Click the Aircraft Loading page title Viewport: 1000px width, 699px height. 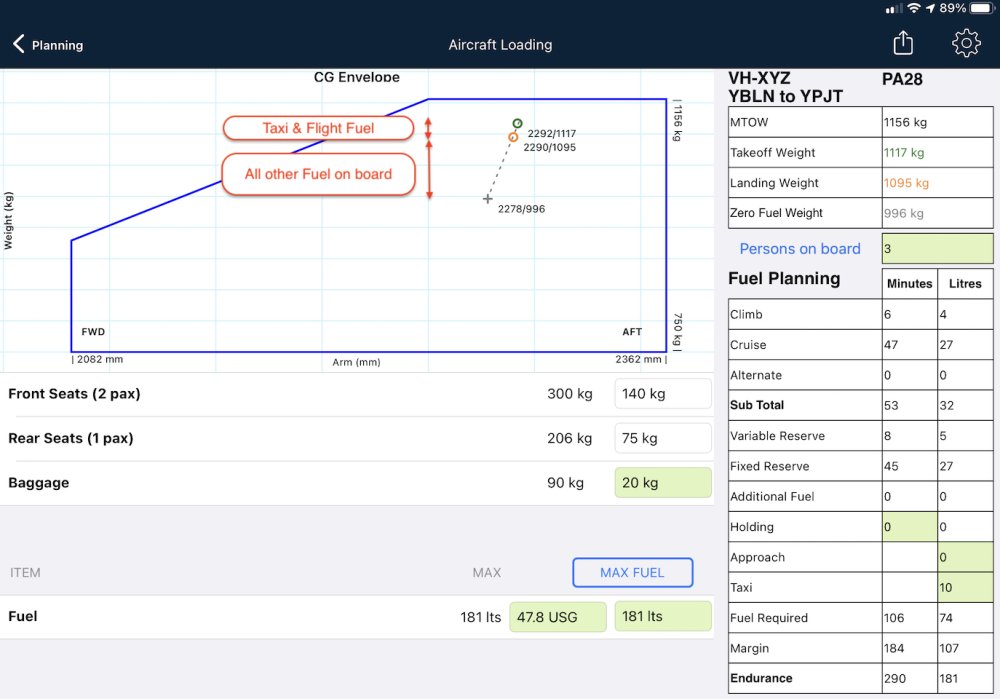(x=500, y=45)
